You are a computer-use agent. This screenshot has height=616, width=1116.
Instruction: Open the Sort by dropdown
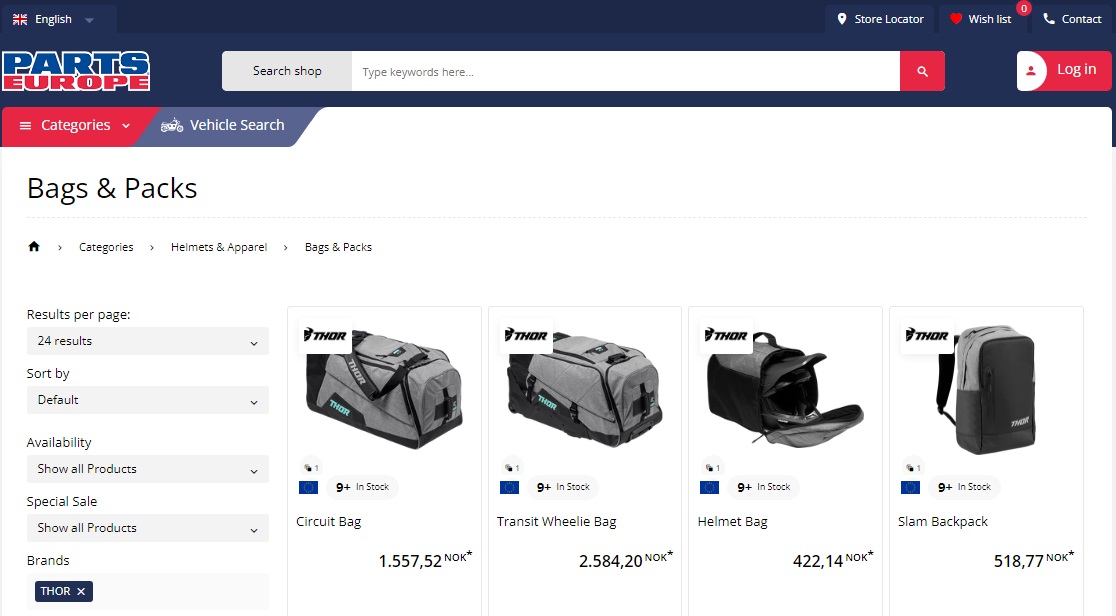148,400
